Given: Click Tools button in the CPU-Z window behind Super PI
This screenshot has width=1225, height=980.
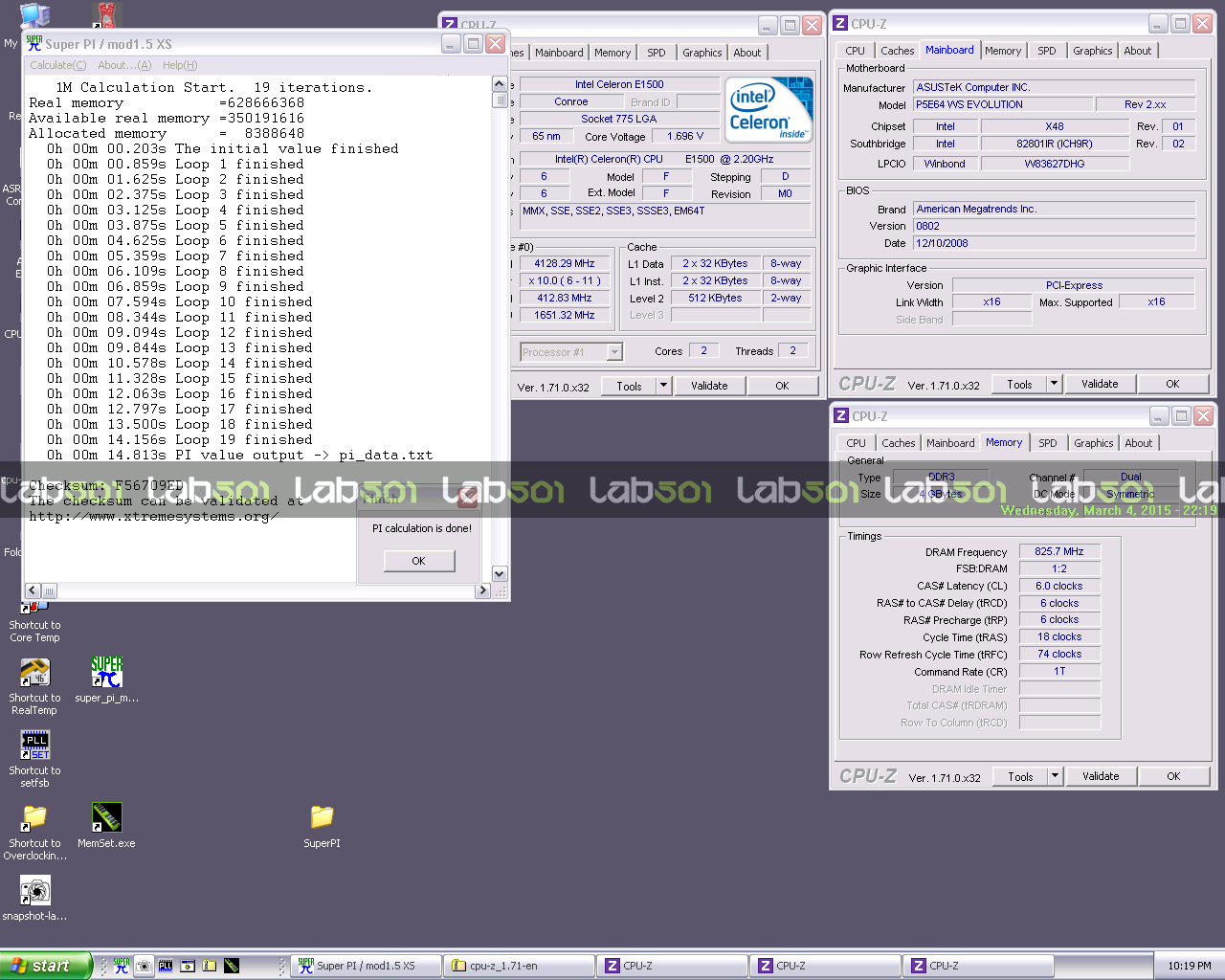Looking at the screenshot, I should 629,386.
